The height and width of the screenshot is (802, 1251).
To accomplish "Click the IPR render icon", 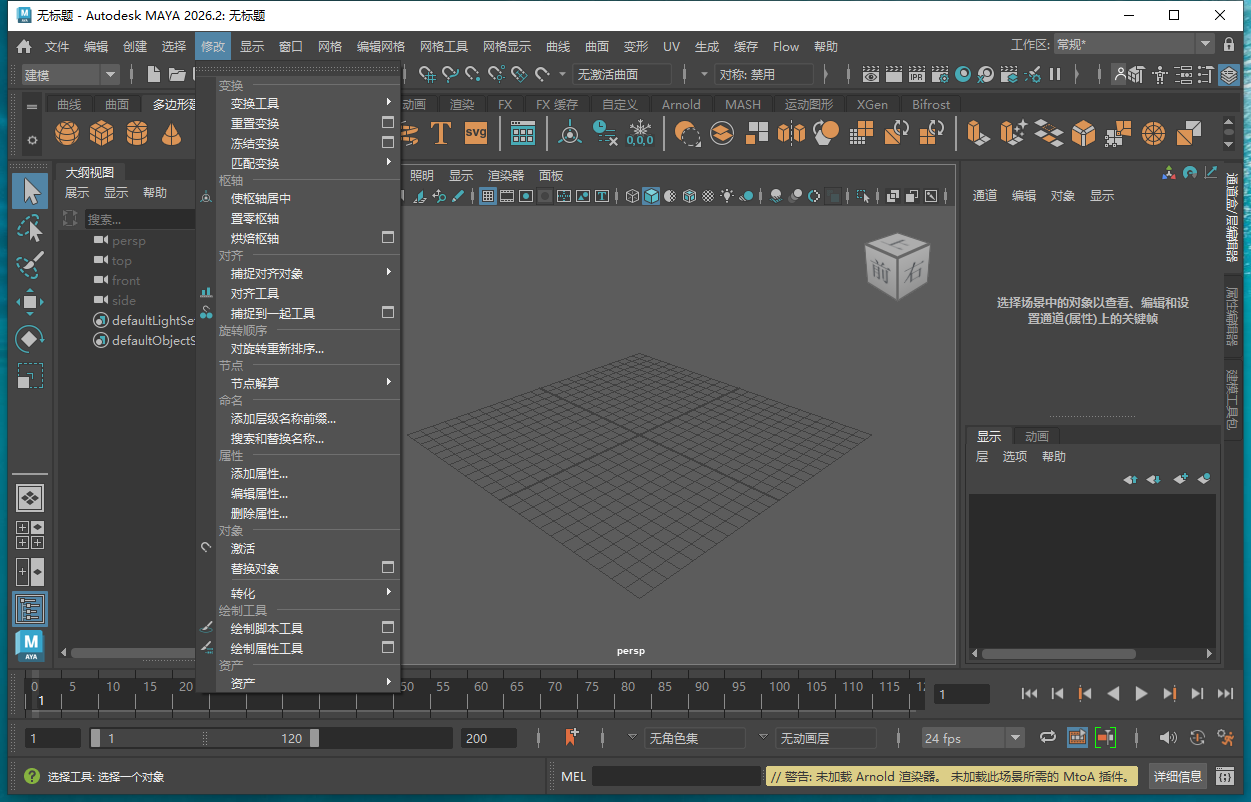I will (917, 74).
